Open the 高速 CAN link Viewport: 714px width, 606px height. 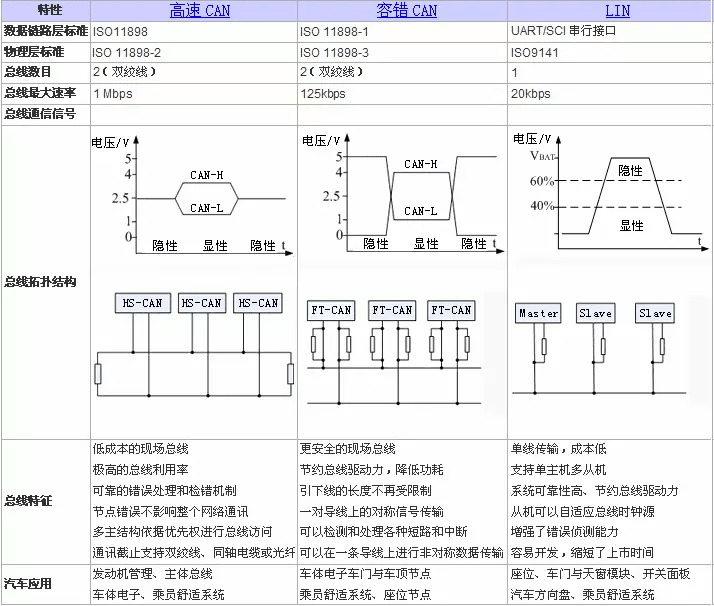(x=199, y=10)
